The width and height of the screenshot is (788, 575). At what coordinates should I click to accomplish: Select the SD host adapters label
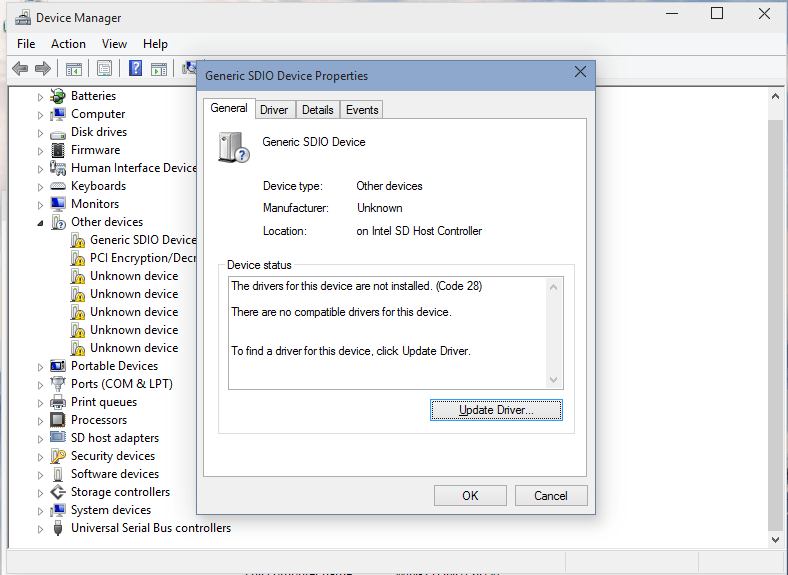(x=115, y=438)
